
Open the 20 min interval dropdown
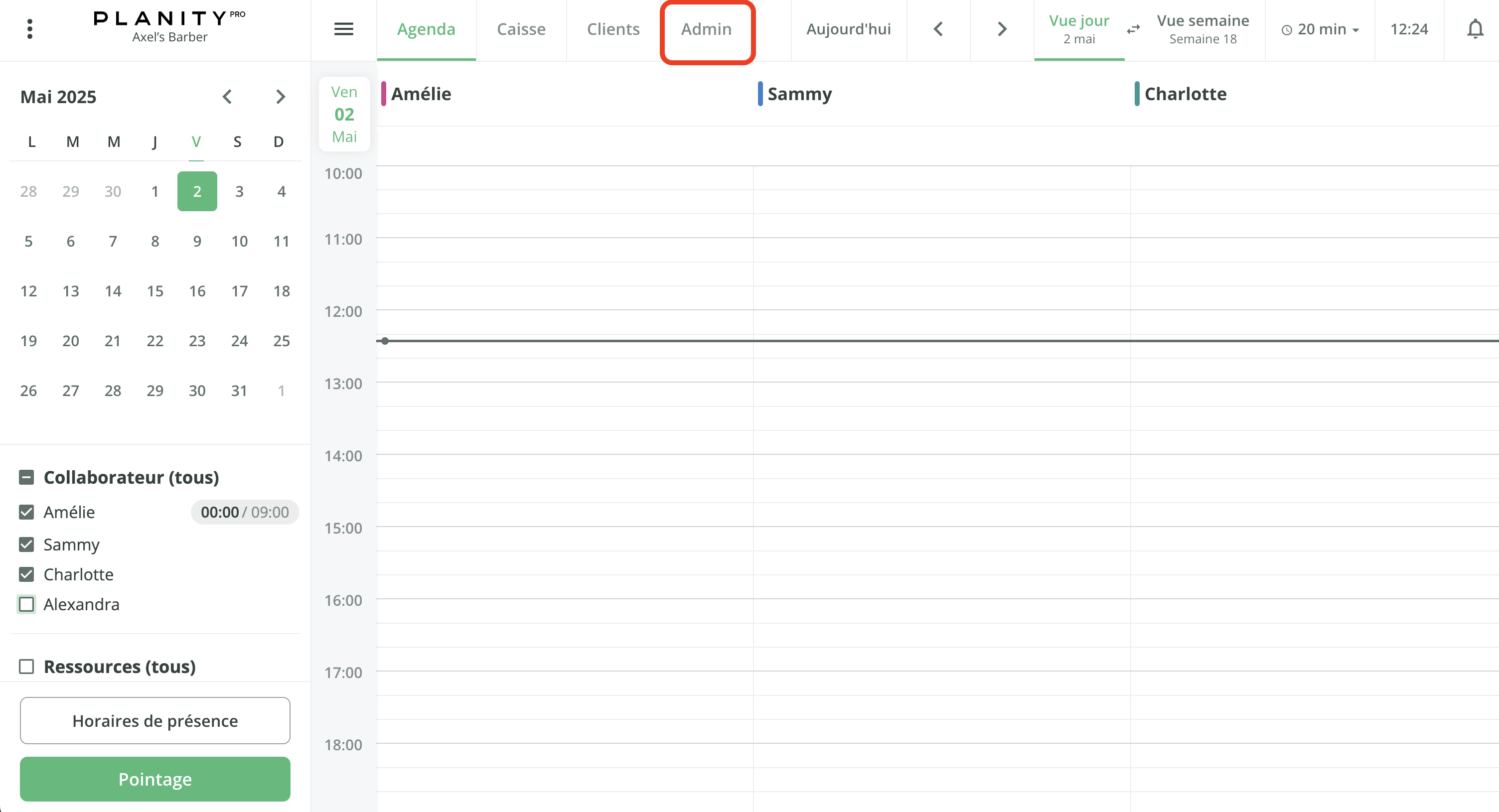[1320, 29]
